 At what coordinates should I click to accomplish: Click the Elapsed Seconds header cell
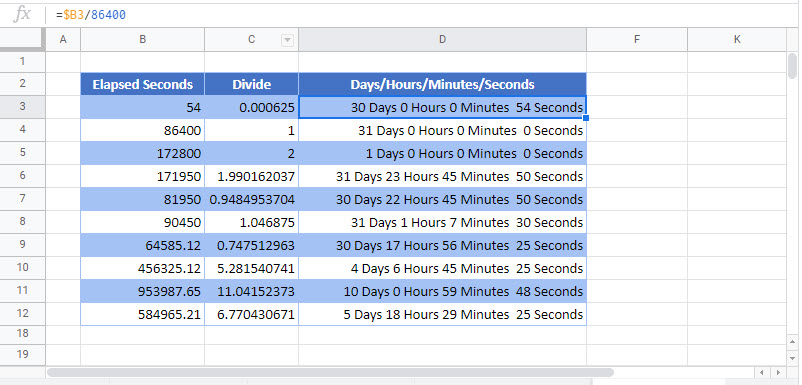(x=143, y=84)
